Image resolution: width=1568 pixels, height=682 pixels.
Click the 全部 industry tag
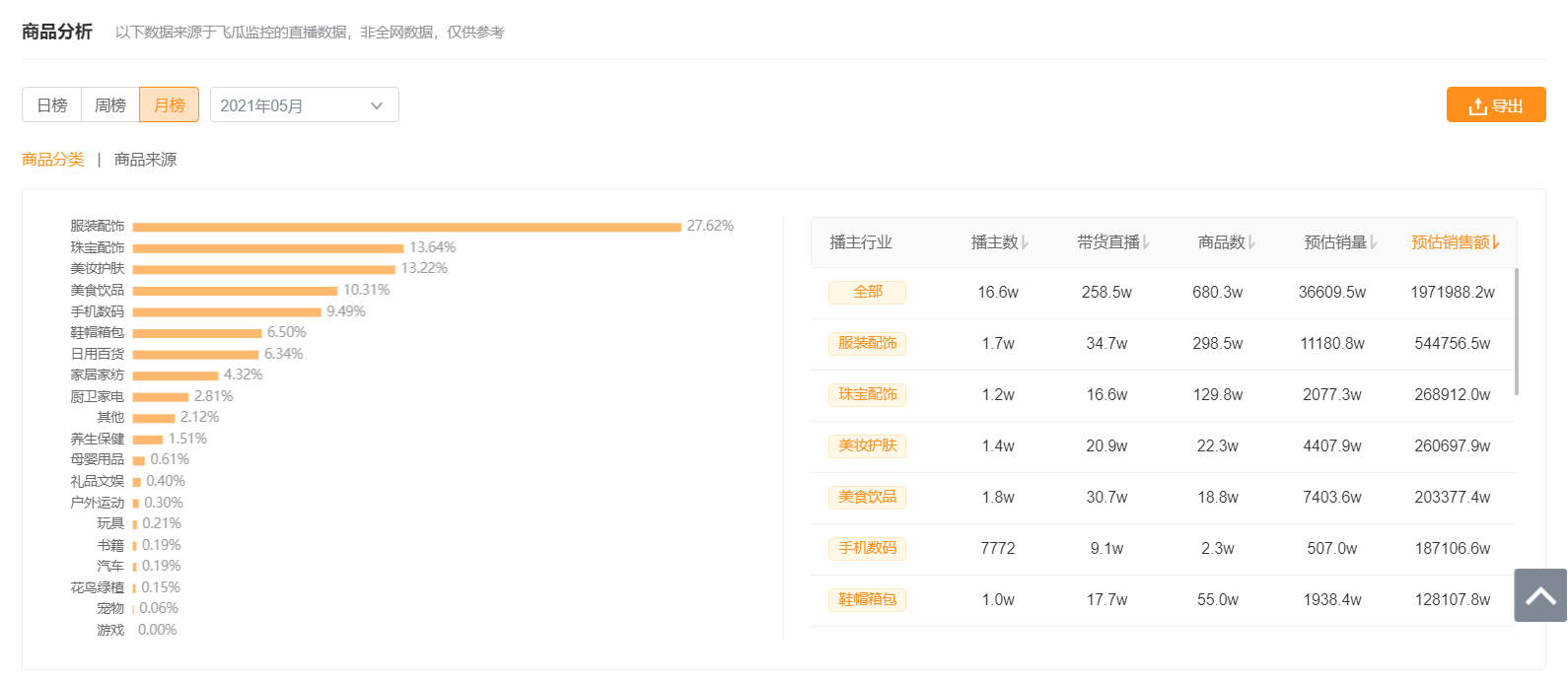[x=867, y=292]
